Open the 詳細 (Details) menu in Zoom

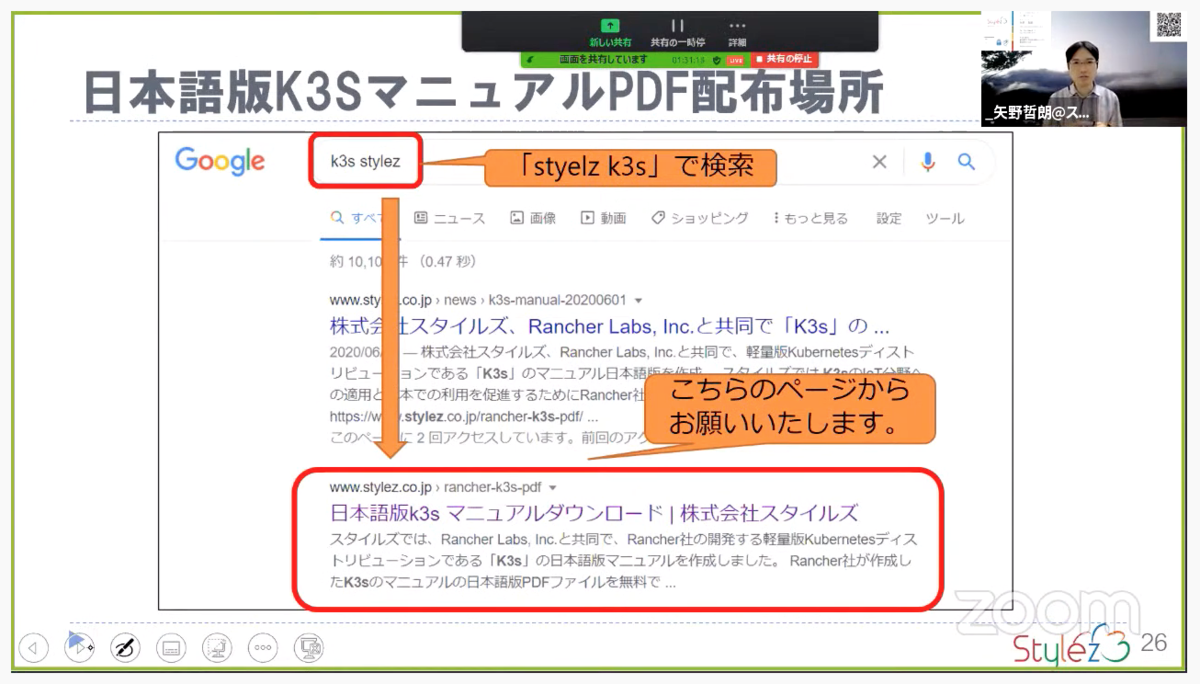coord(737,30)
